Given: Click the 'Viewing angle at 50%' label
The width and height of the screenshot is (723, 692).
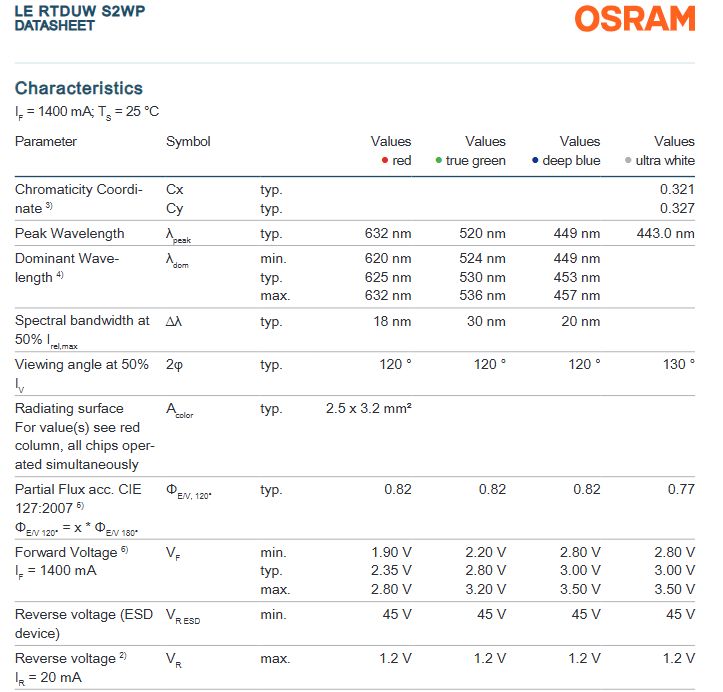Looking at the screenshot, I should click(82, 364).
